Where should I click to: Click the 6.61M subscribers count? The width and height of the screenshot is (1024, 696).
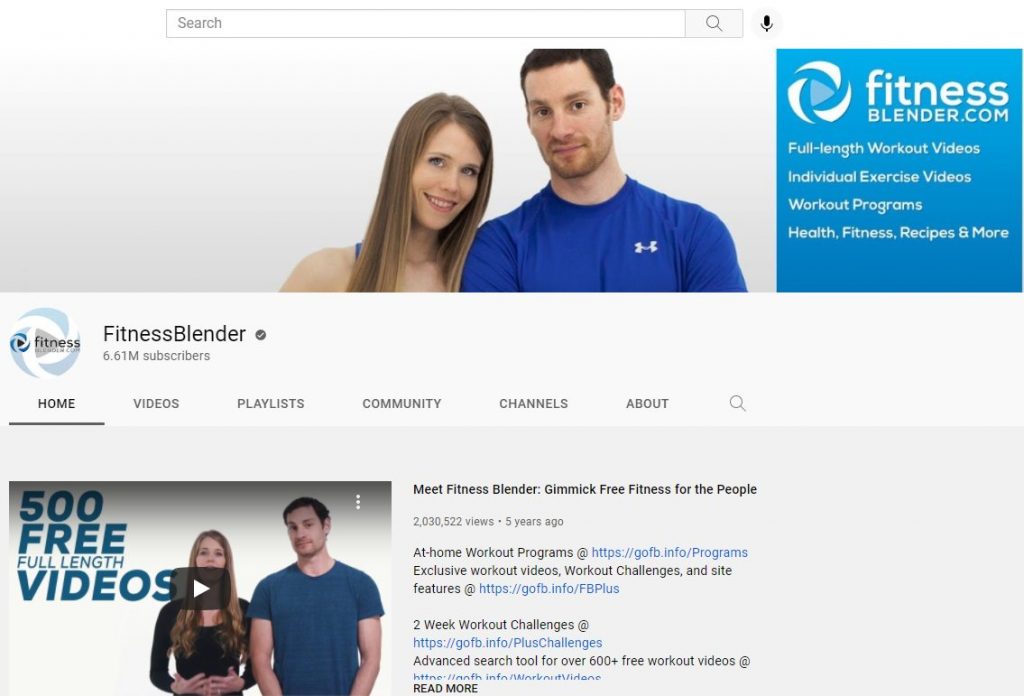click(156, 356)
